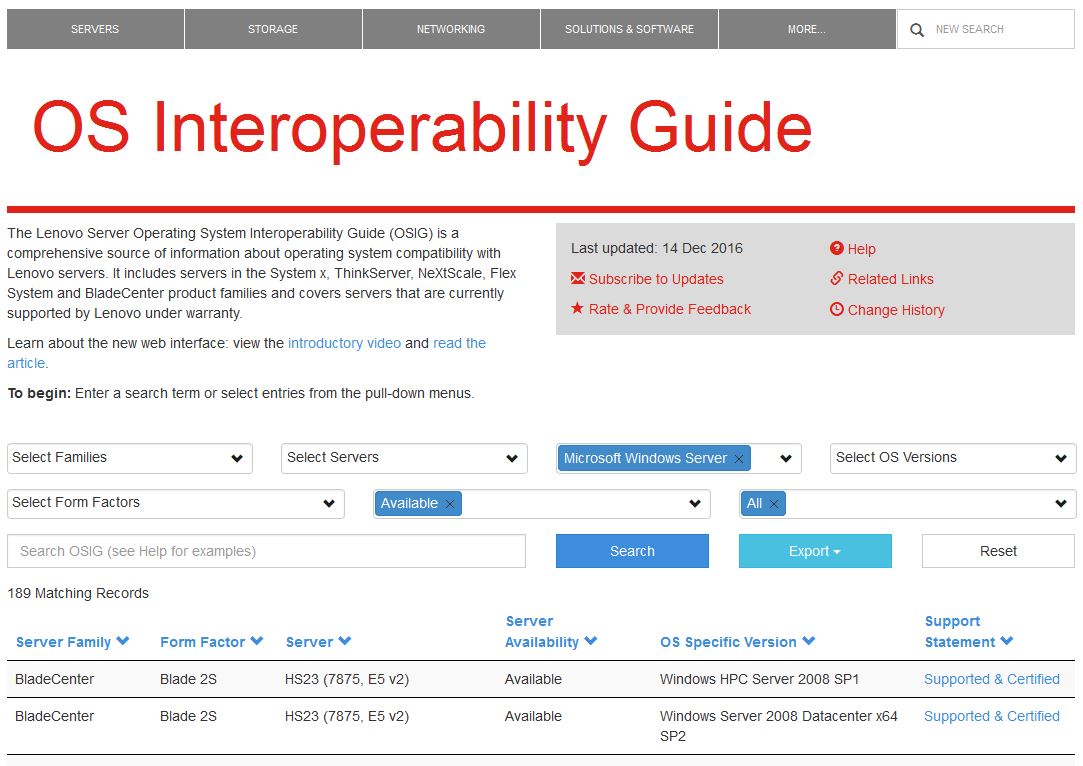1083x766 pixels.
Task: Click the star icon beside Rate & Provide Feedback
Action: 578,309
